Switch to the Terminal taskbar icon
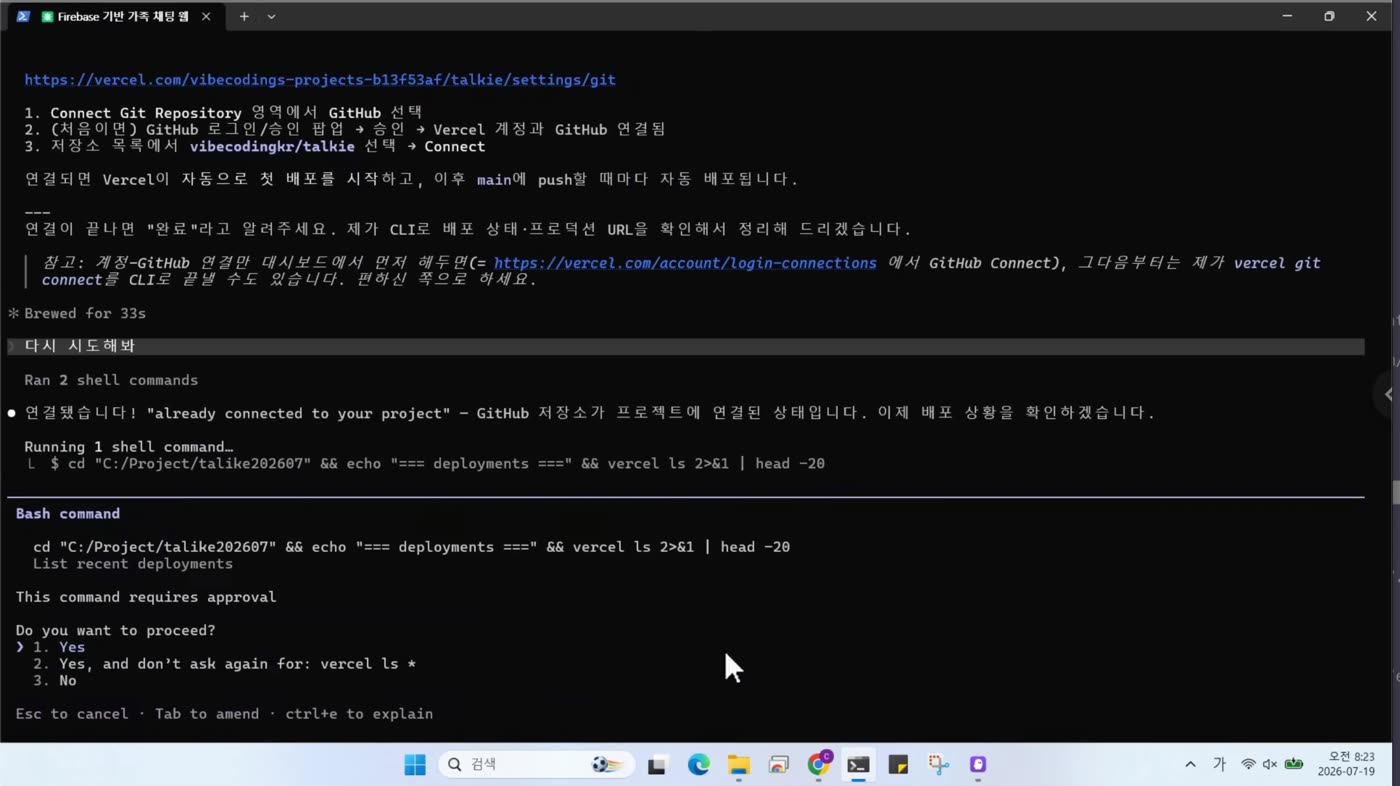Screen dimensions: 1400x786 coord(858,765)
